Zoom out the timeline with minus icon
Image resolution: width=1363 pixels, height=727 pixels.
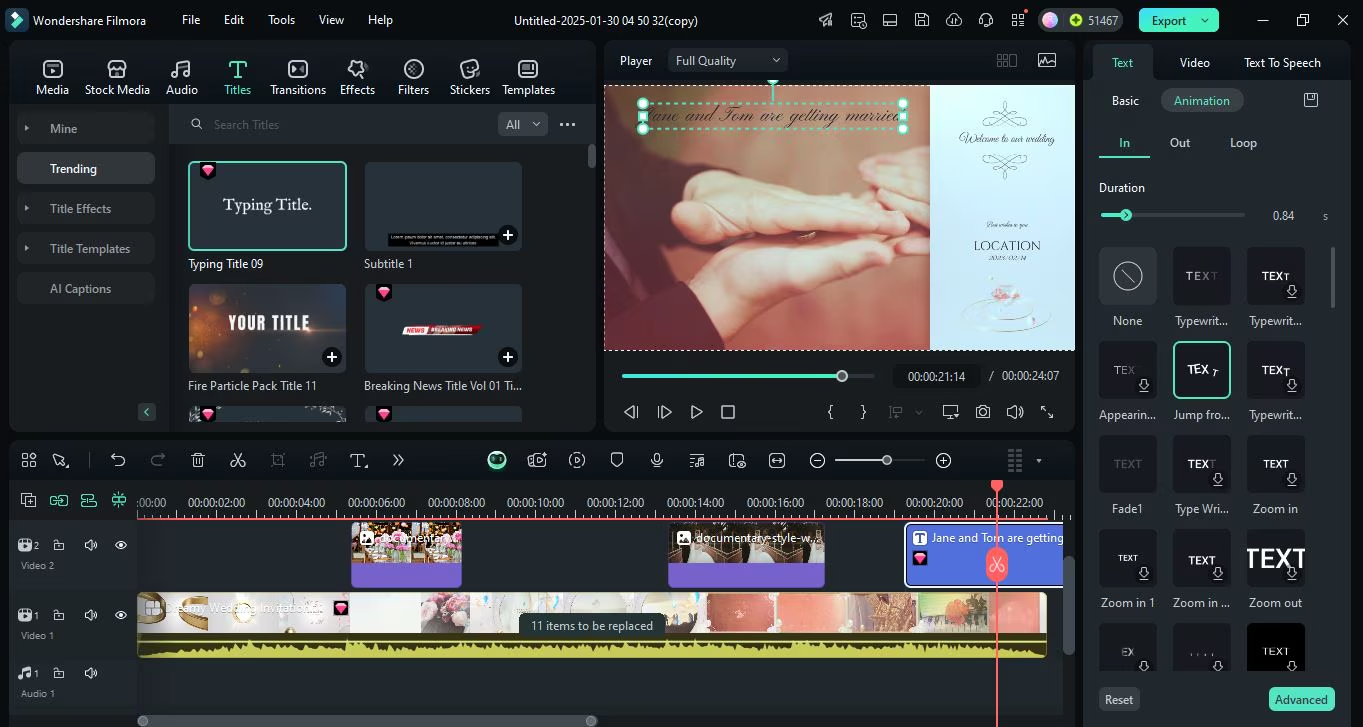[817, 460]
